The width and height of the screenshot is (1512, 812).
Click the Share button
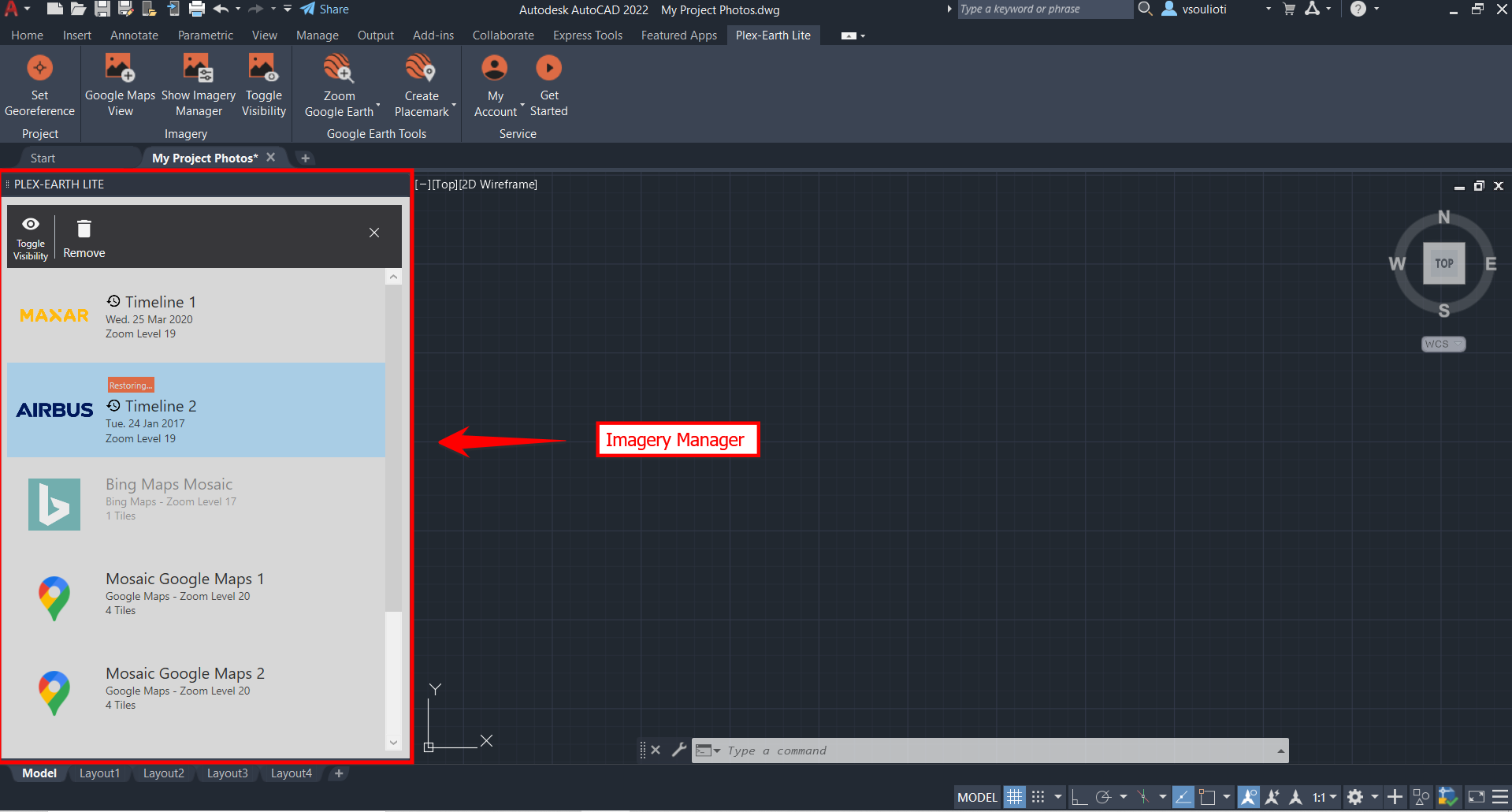point(325,9)
